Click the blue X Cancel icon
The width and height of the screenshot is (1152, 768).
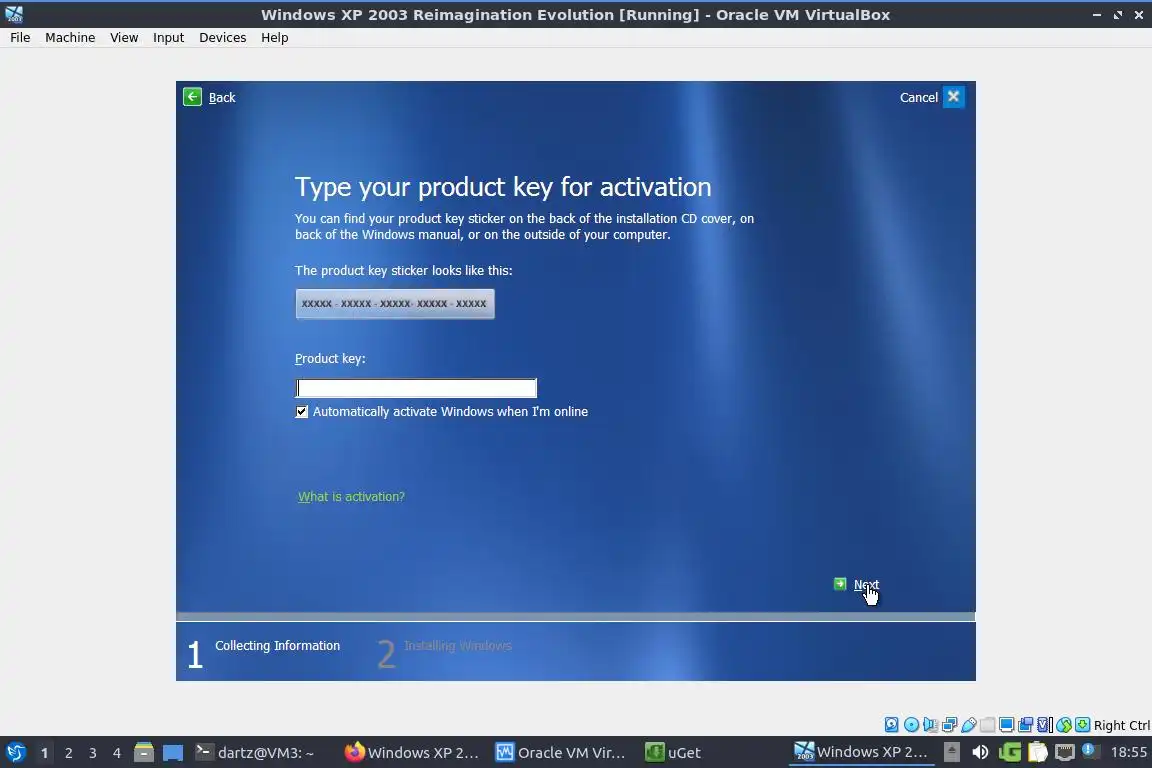(x=954, y=97)
